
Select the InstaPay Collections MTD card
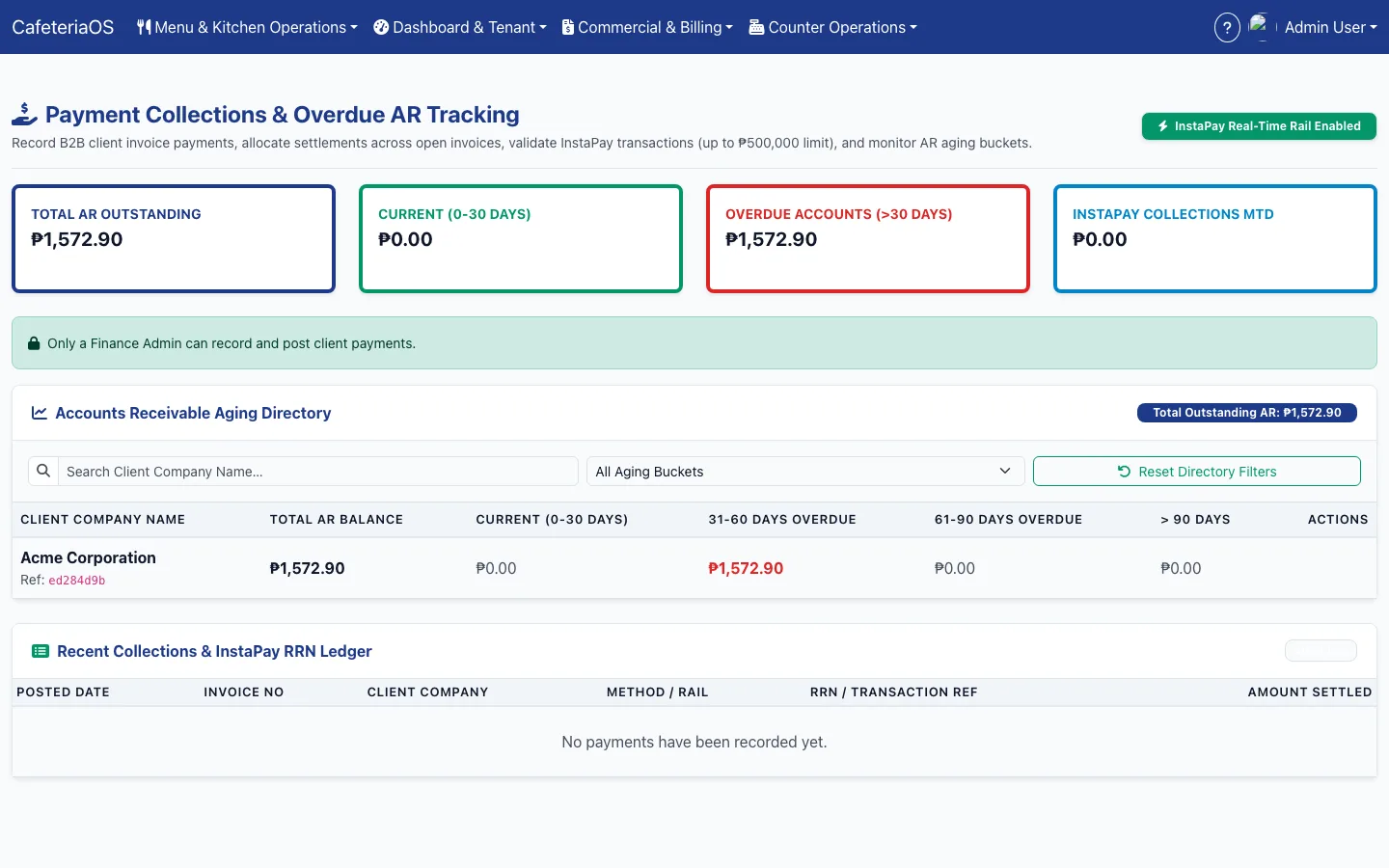point(1215,238)
